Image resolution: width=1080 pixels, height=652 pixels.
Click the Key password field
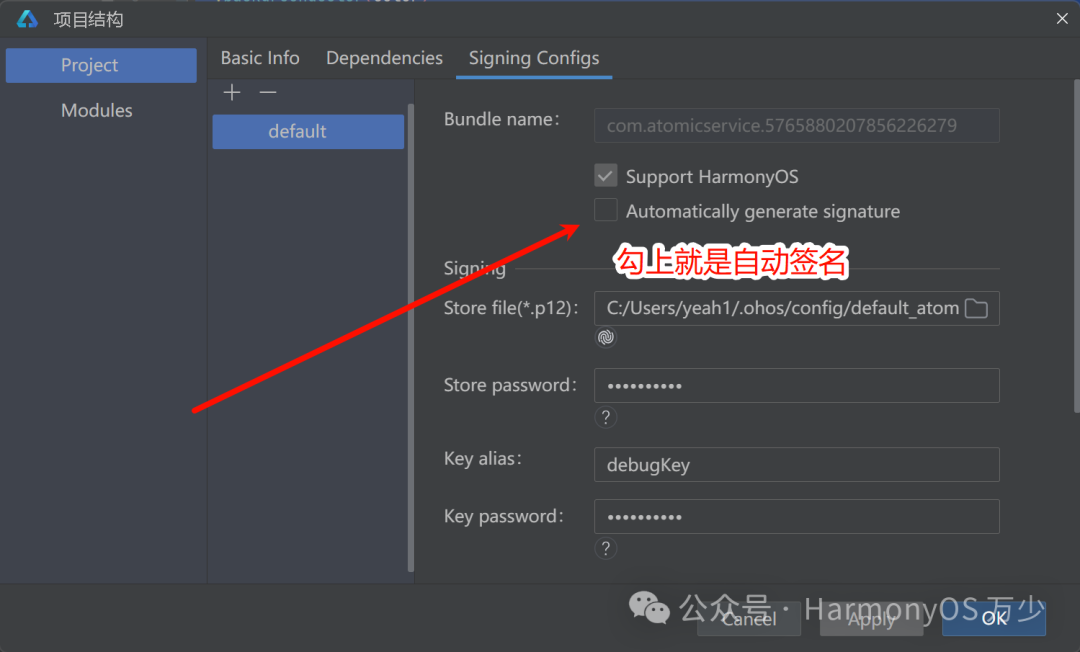coord(796,516)
